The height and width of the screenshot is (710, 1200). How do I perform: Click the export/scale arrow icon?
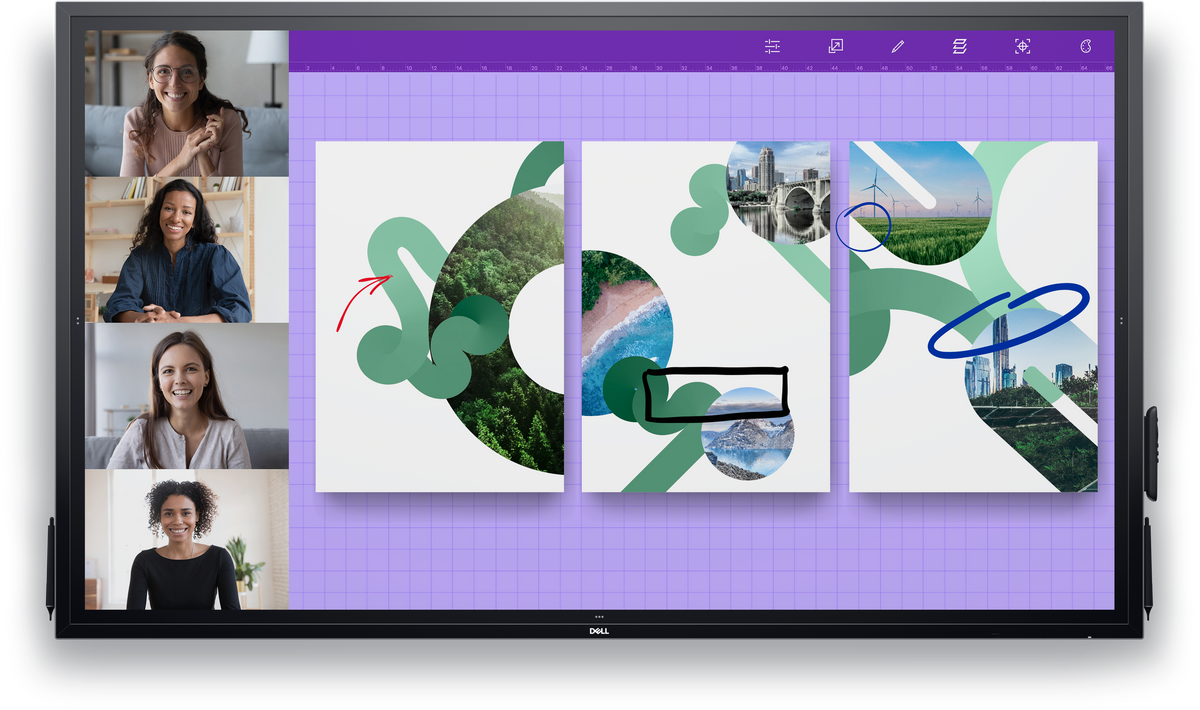[x=836, y=46]
